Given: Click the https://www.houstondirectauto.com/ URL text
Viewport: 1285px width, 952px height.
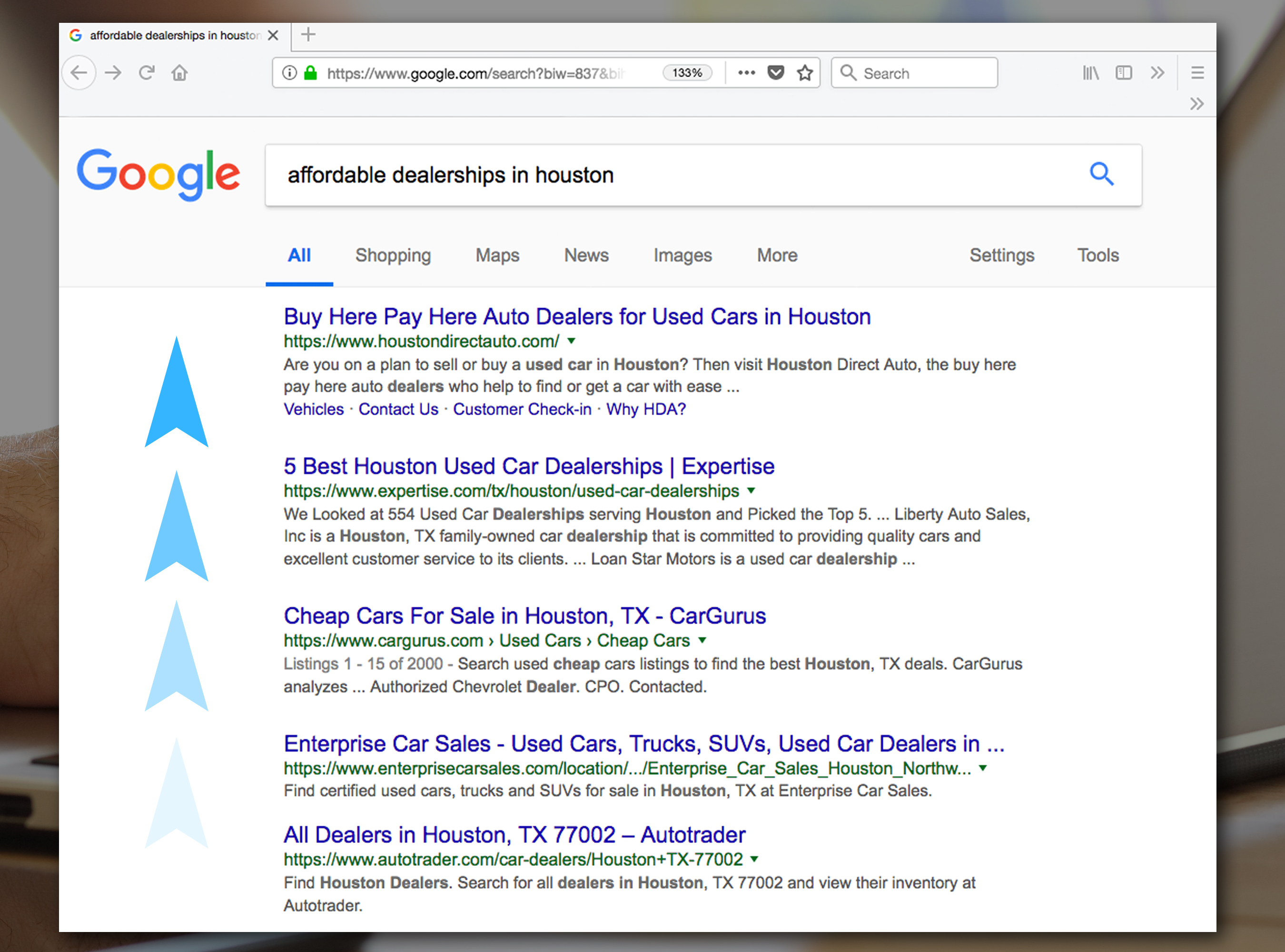Looking at the screenshot, I should [x=421, y=341].
